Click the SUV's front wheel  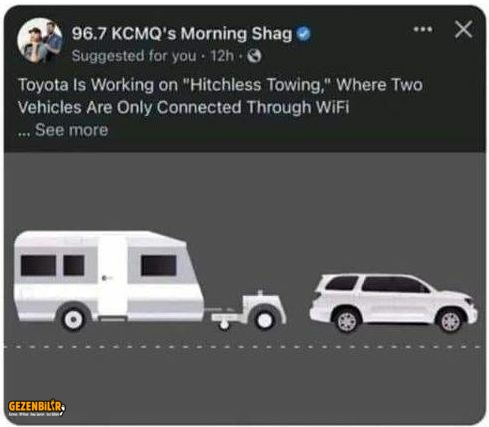pyautogui.click(x=450, y=321)
